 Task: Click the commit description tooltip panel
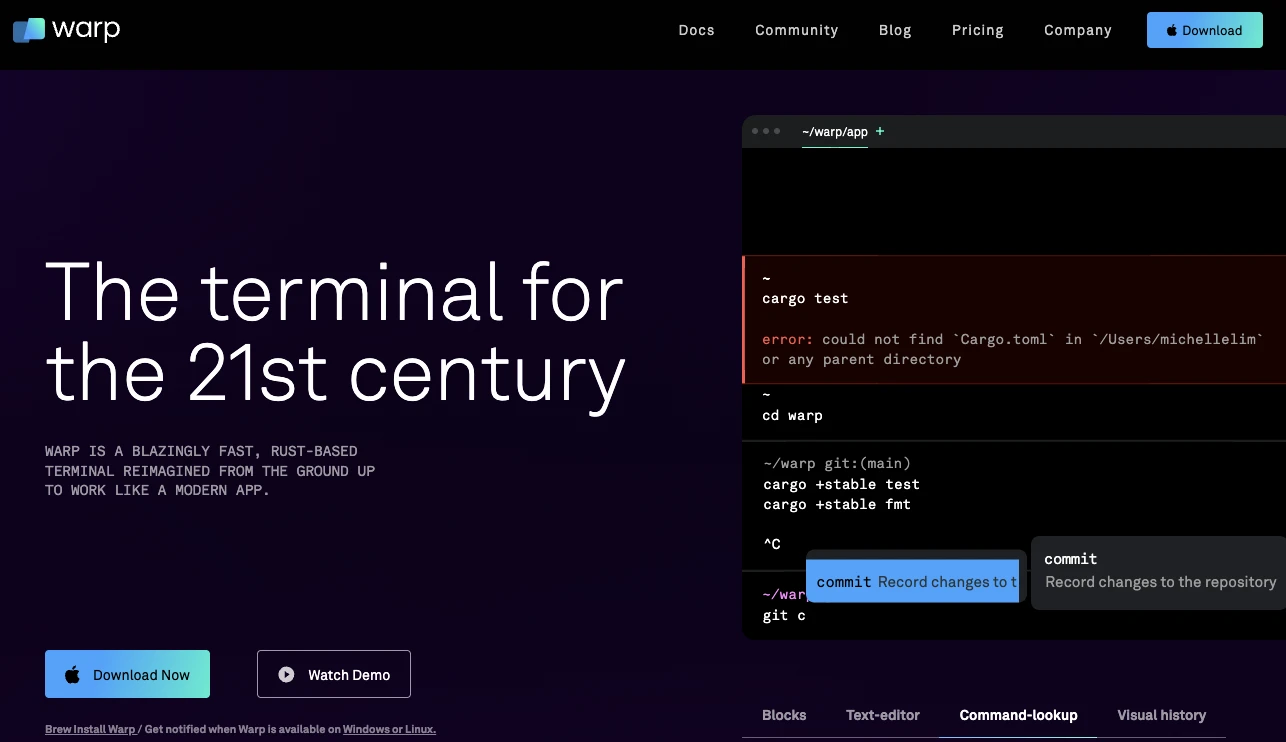tap(1158, 573)
